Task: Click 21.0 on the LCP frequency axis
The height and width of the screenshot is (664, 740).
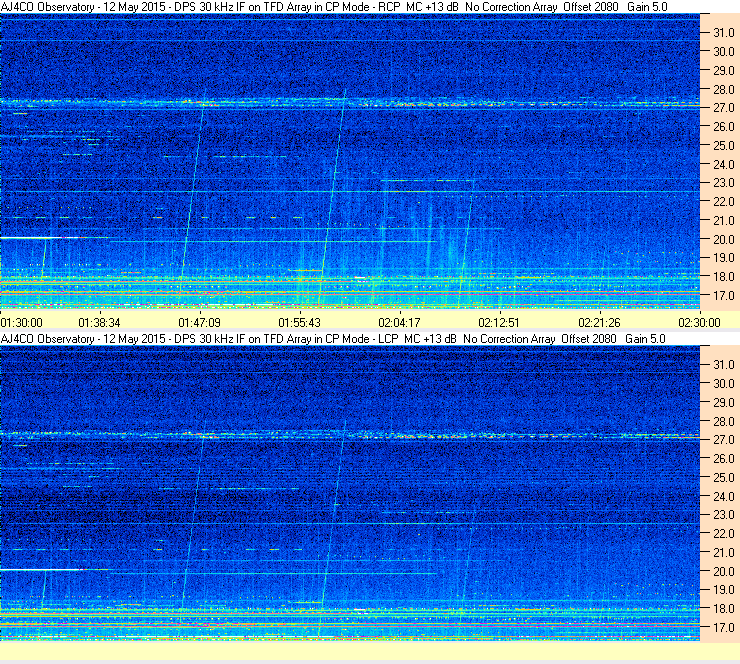Action: pos(723,553)
